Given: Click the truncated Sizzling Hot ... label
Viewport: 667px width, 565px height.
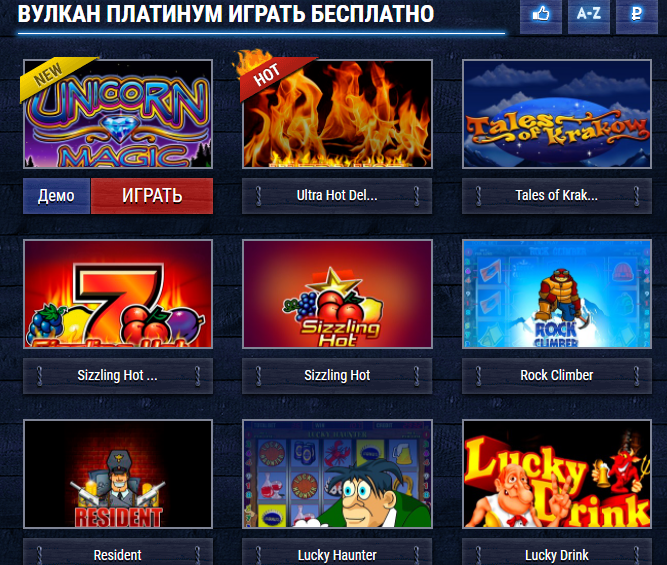Looking at the screenshot, I should [118, 376].
